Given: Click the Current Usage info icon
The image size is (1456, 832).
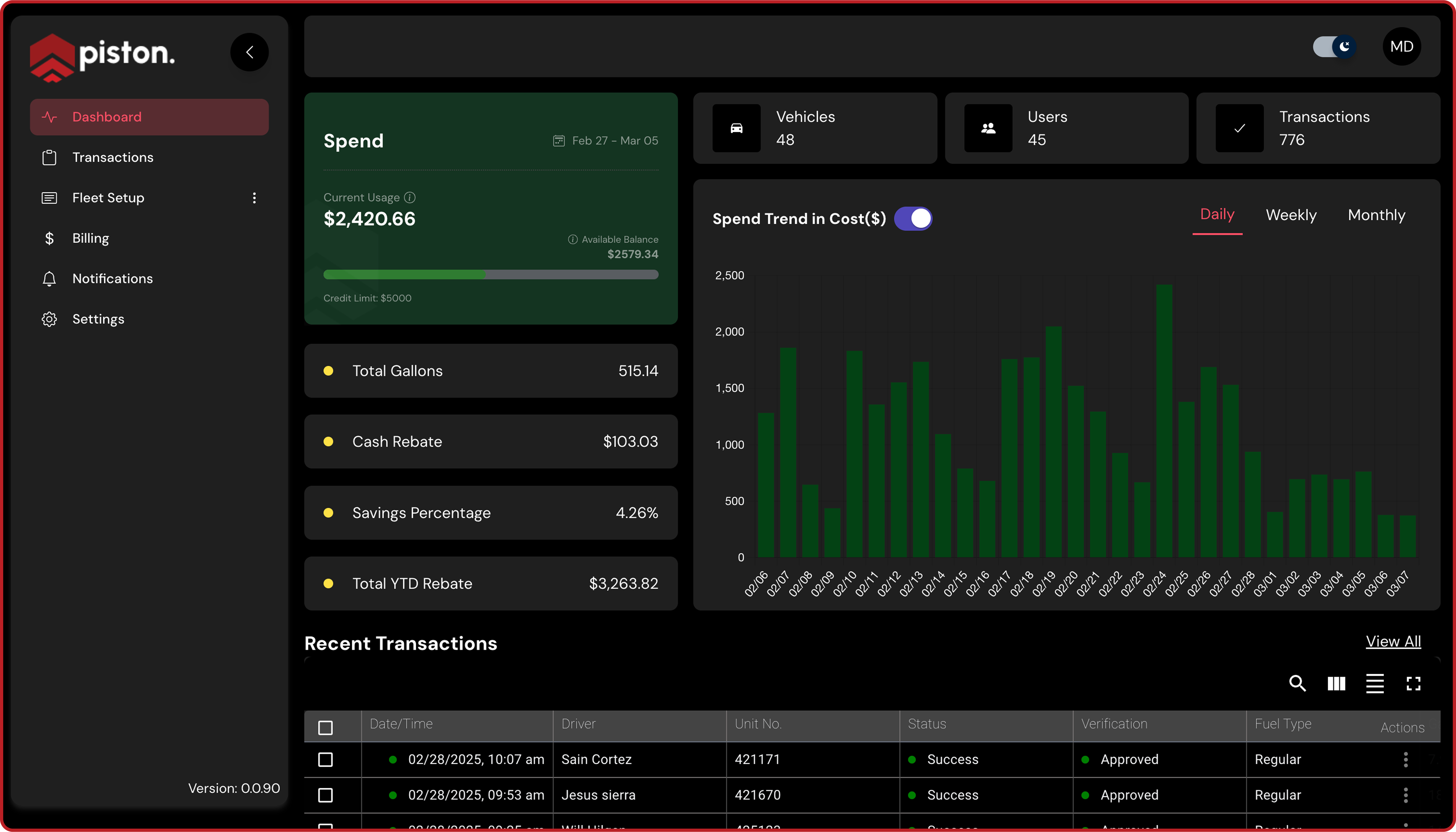Looking at the screenshot, I should tap(409, 197).
